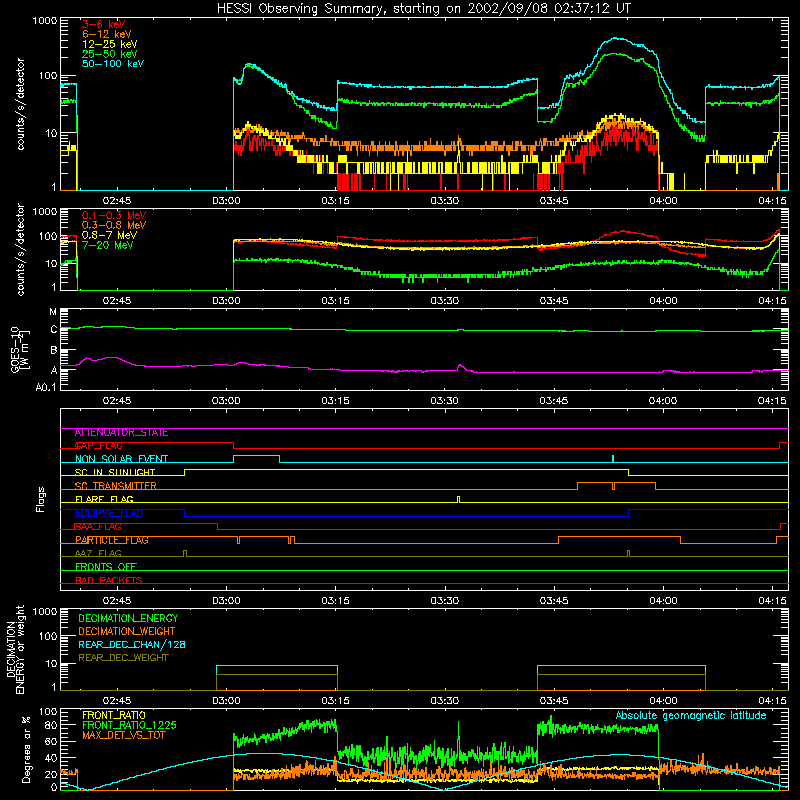Click the yellow FRONT_RATIO legend label

point(114,715)
